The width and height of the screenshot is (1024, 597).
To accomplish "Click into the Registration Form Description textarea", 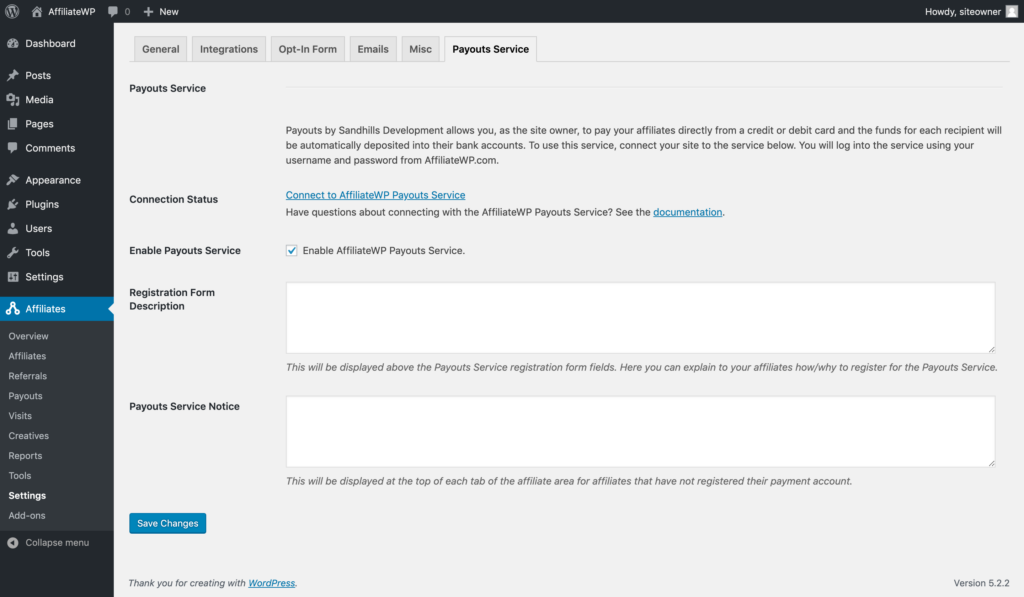I will (641, 318).
